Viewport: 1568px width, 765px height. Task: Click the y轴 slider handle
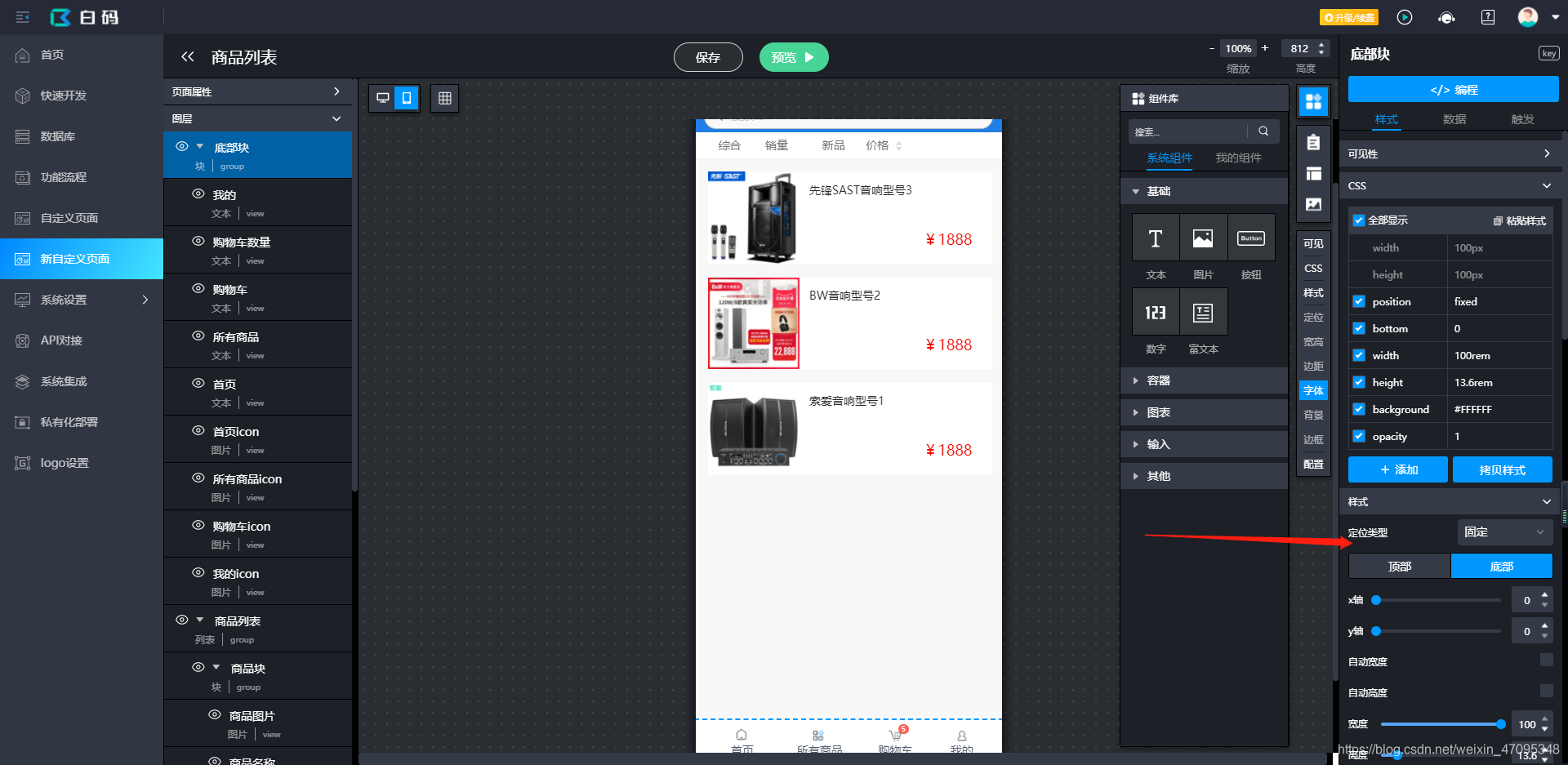(x=1376, y=631)
